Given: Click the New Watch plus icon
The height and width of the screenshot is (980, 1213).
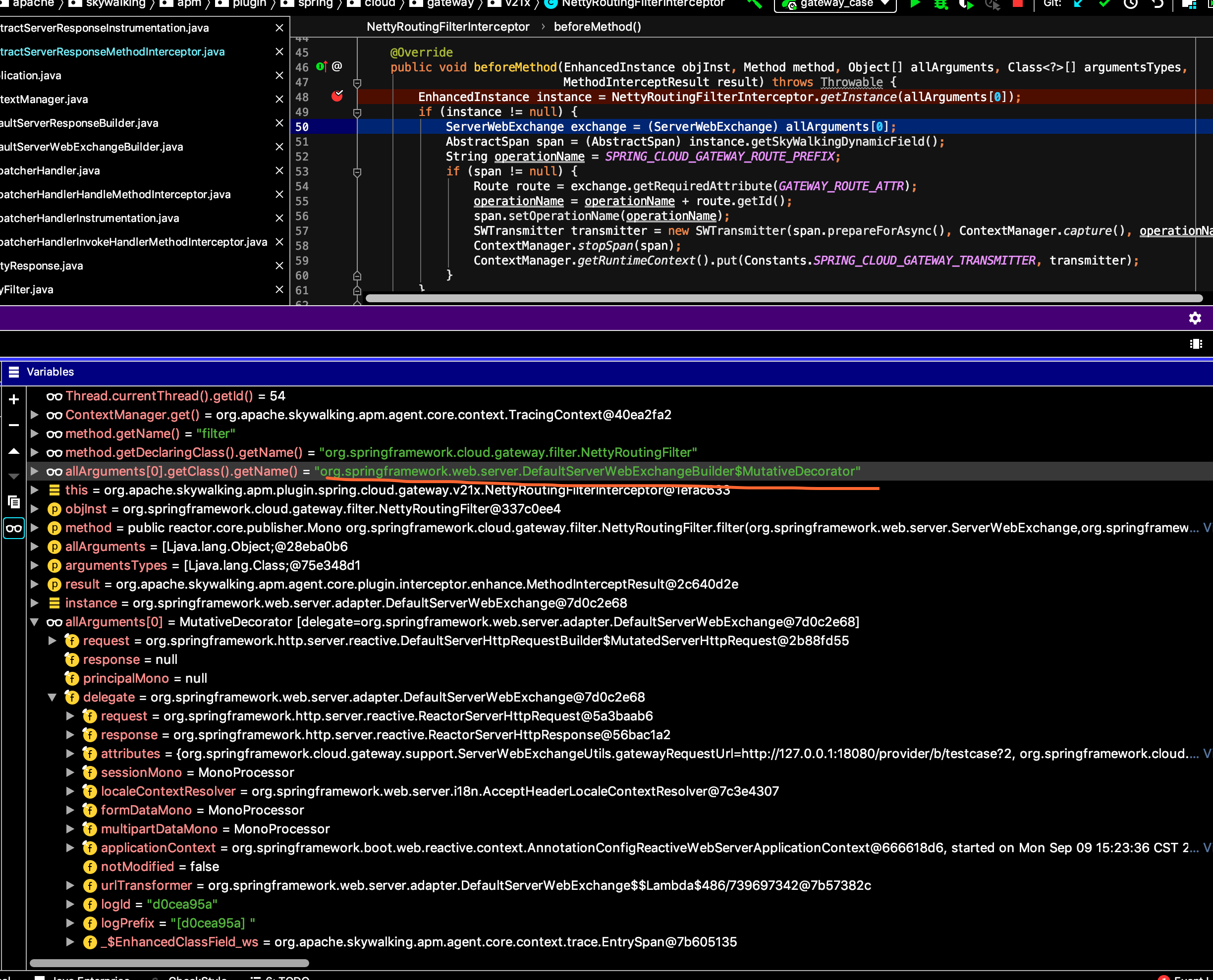Looking at the screenshot, I should [x=14, y=400].
